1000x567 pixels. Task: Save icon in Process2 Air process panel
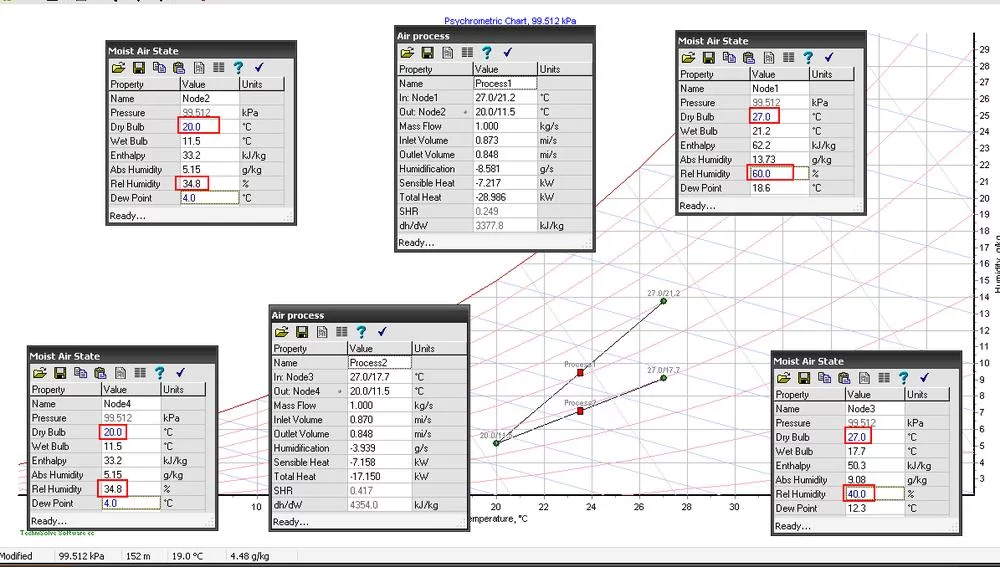click(302, 332)
